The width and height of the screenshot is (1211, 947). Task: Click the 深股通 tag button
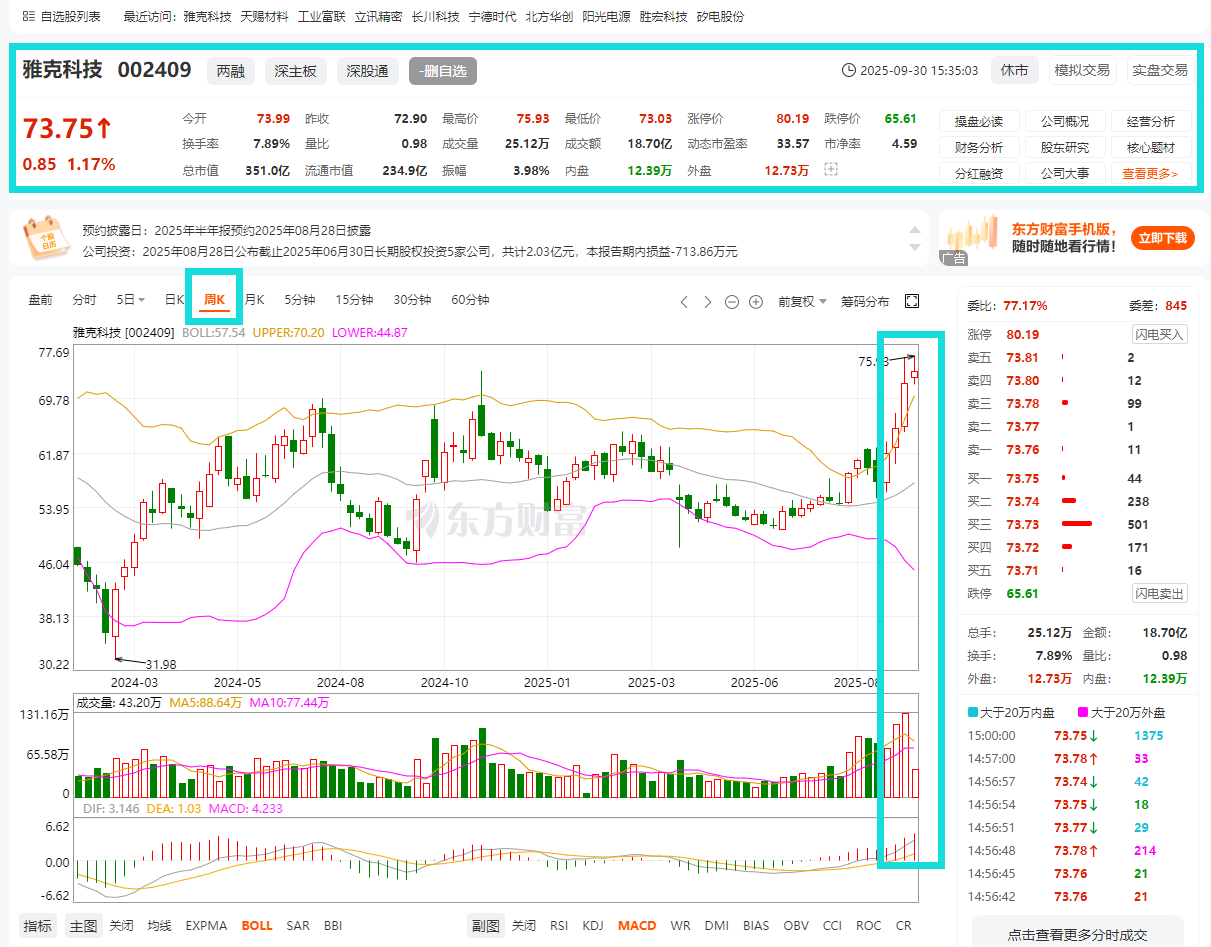[367, 71]
